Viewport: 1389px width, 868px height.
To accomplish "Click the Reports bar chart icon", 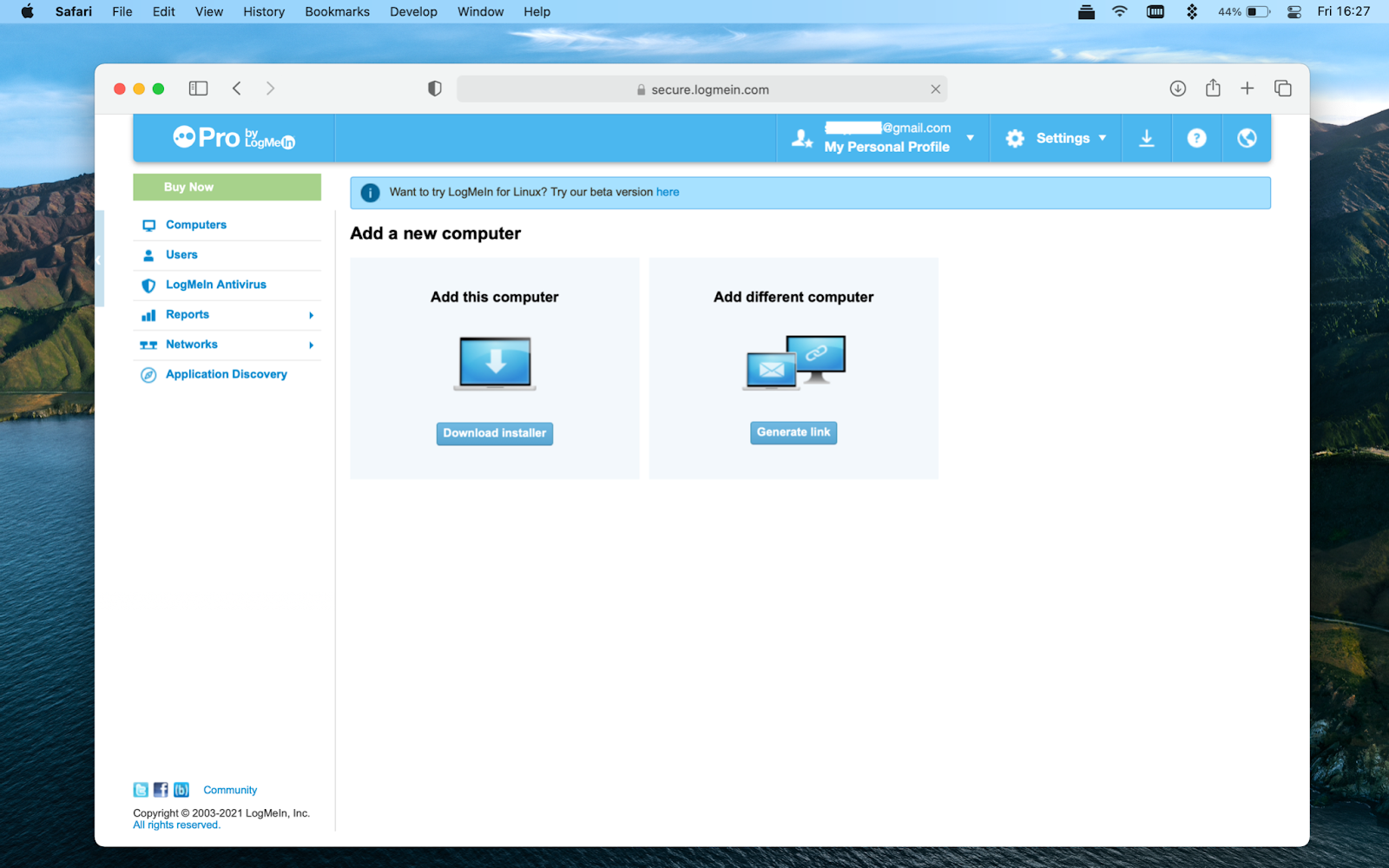I will pyautogui.click(x=148, y=315).
